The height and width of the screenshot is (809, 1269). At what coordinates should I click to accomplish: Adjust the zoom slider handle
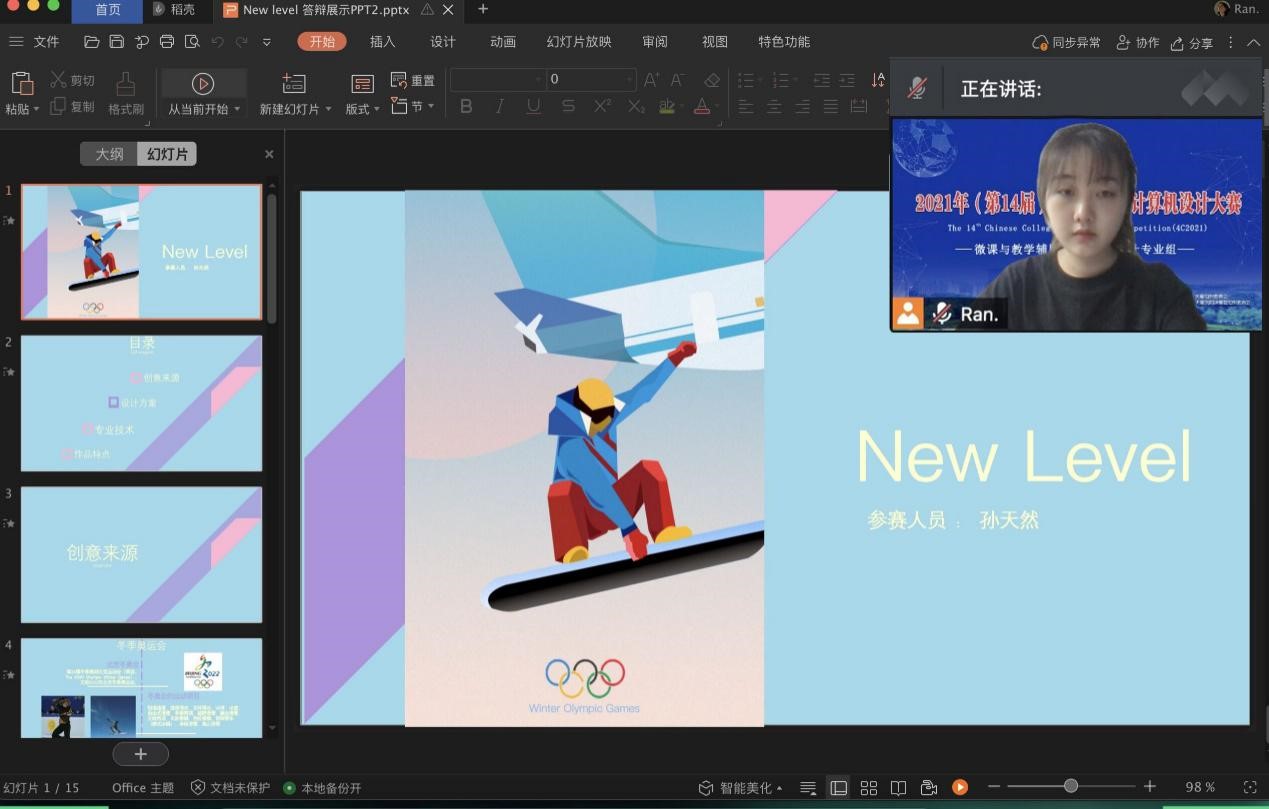coord(1071,787)
